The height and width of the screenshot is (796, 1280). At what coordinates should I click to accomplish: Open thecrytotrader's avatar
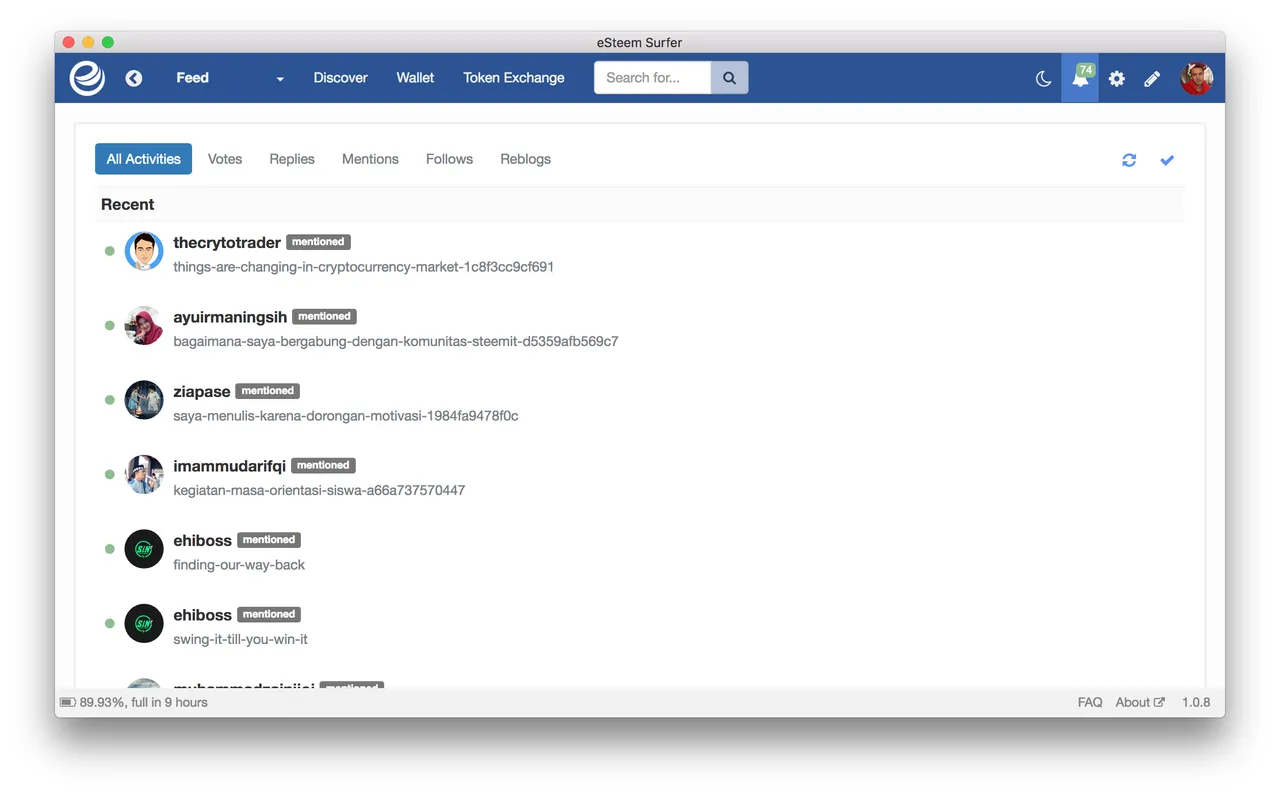144,251
